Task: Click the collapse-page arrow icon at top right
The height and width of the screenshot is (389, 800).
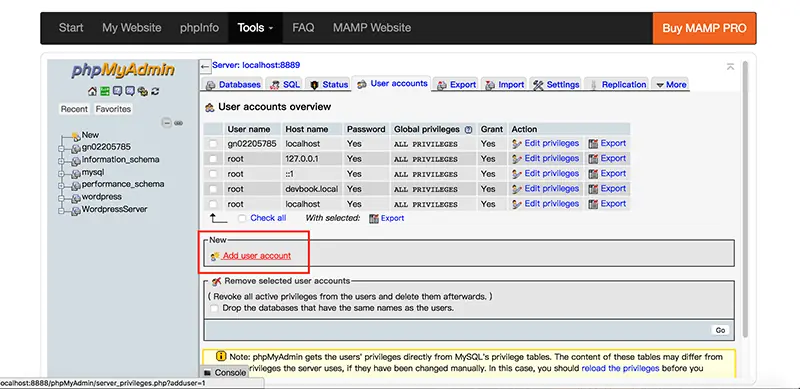Action: 731,66
